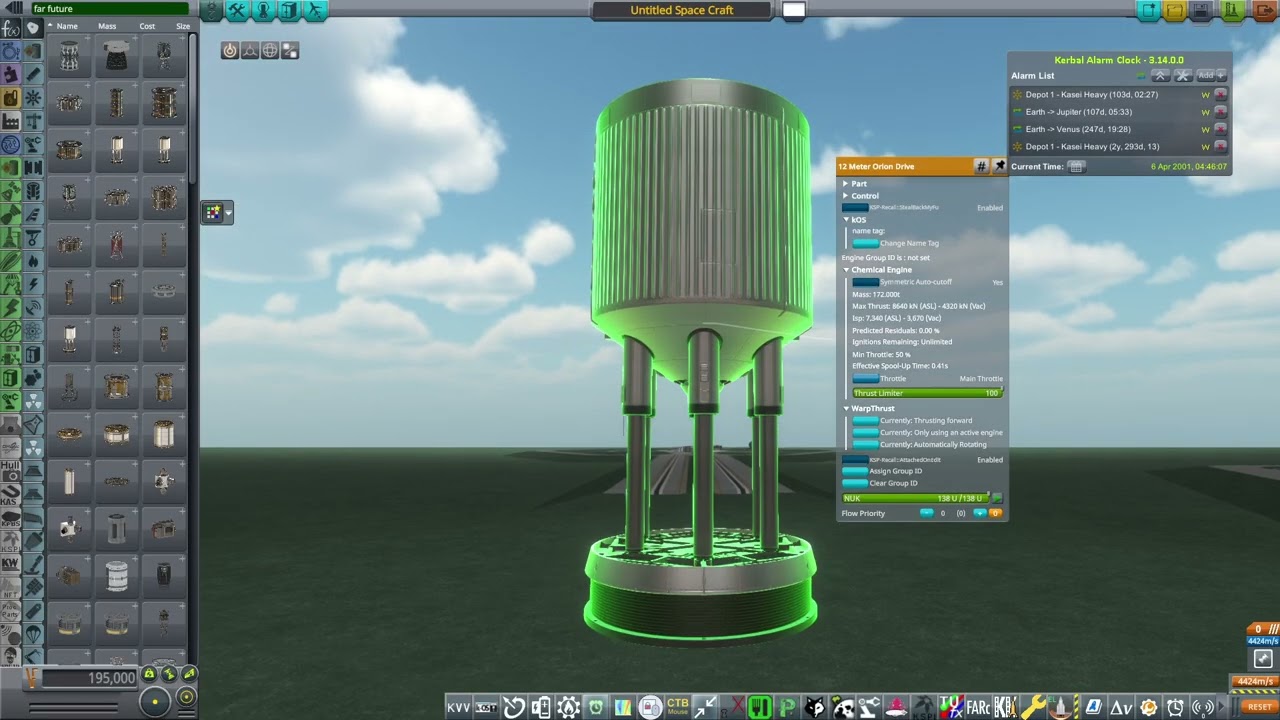Expand the bottom toolbar with right arrow
The width and height of the screenshot is (1280, 720).
pos(1220,708)
